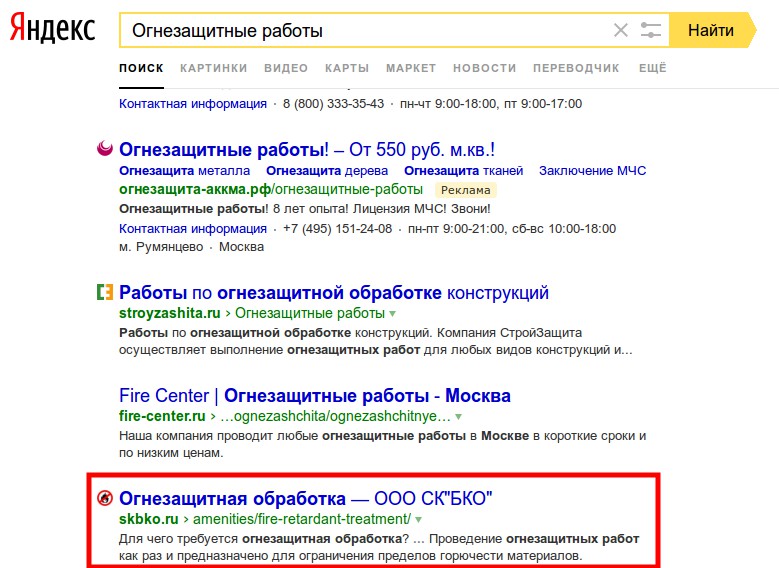This screenshot has width=779, height=568.
Task: Open the Переводчик tab
Action: click(576, 68)
